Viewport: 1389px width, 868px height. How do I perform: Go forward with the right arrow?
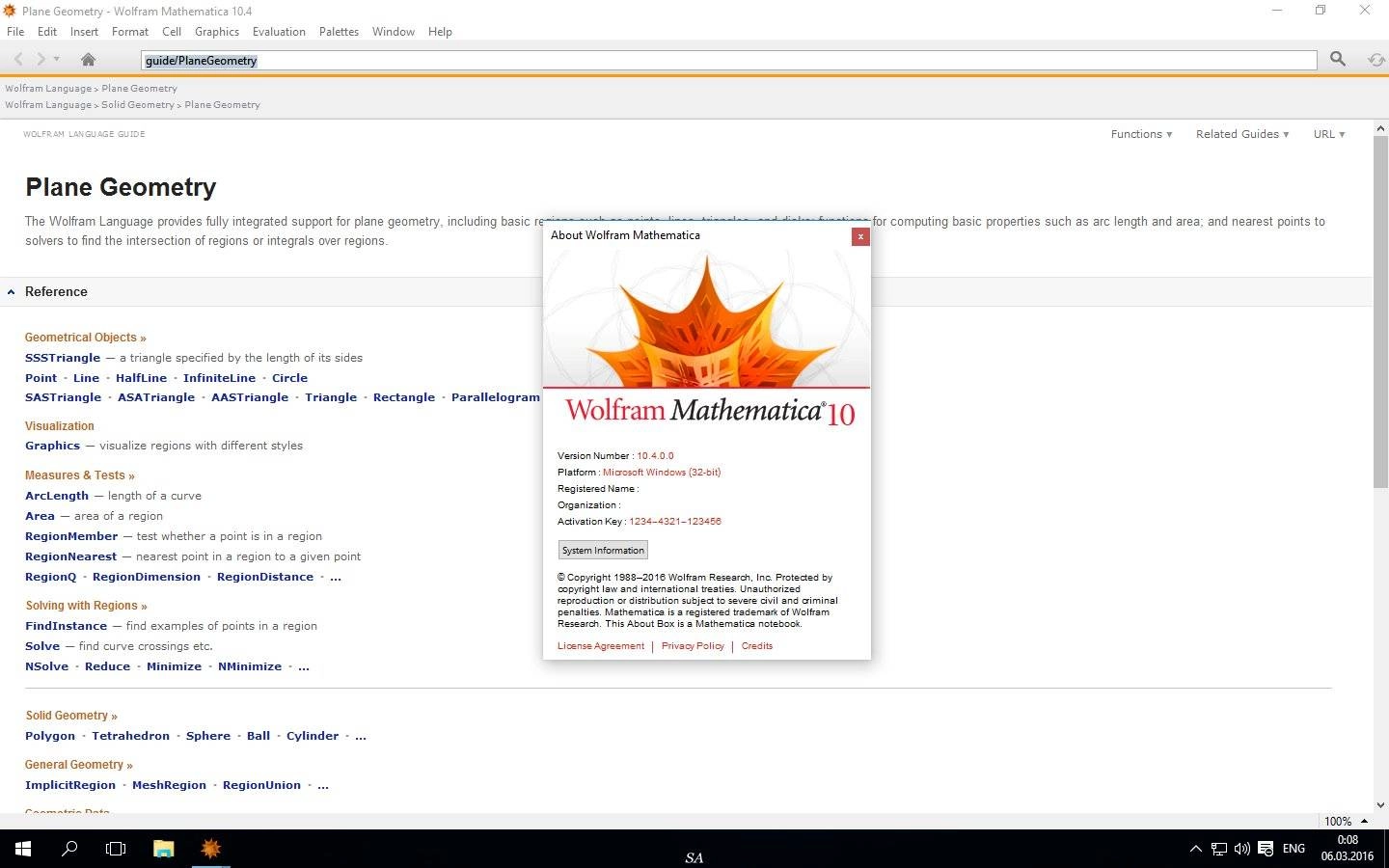point(41,60)
